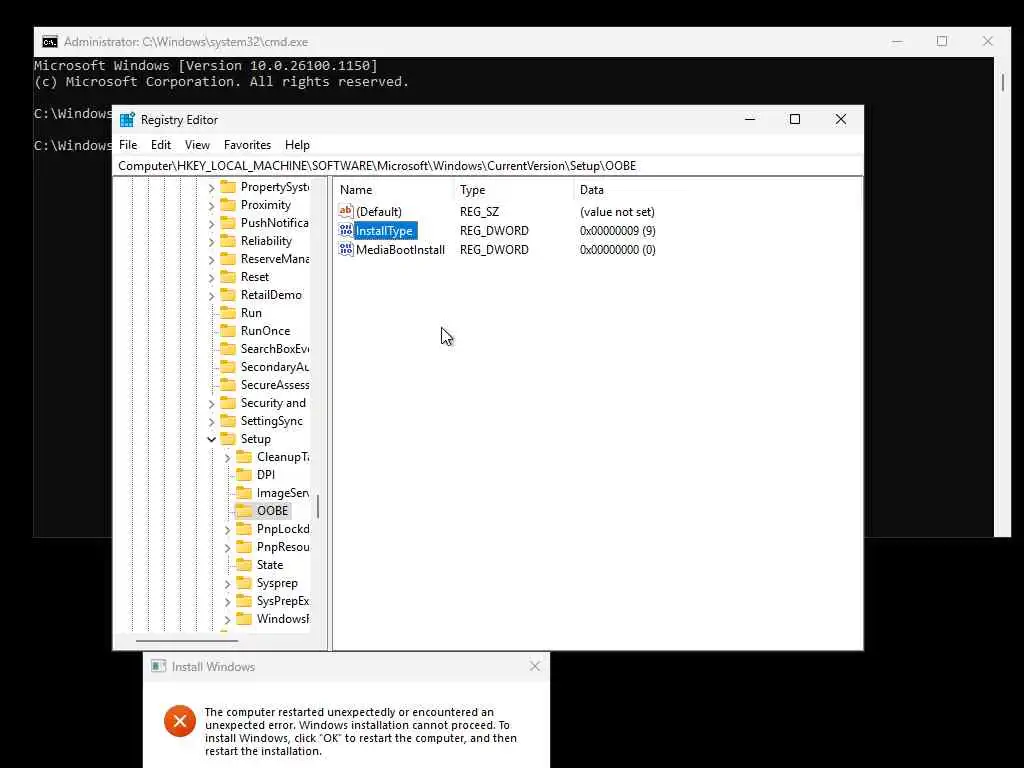Expand the PnpLockdown key
The height and width of the screenshot is (768, 1024).
point(227,530)
